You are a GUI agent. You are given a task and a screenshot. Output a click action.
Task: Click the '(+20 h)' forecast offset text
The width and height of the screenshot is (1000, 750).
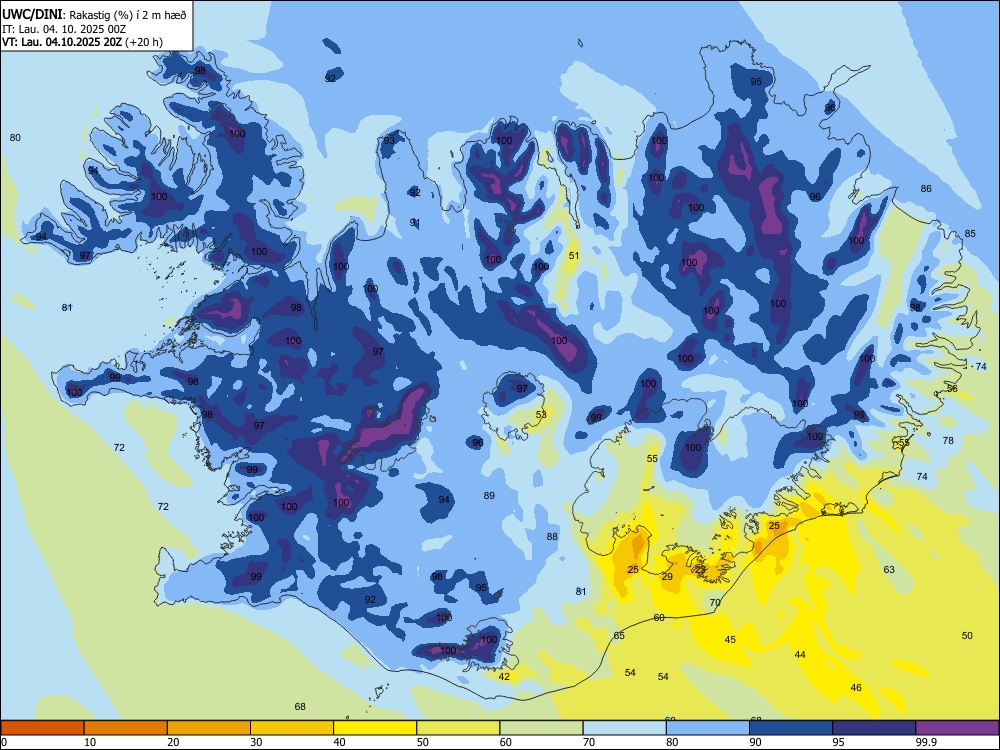144,43
